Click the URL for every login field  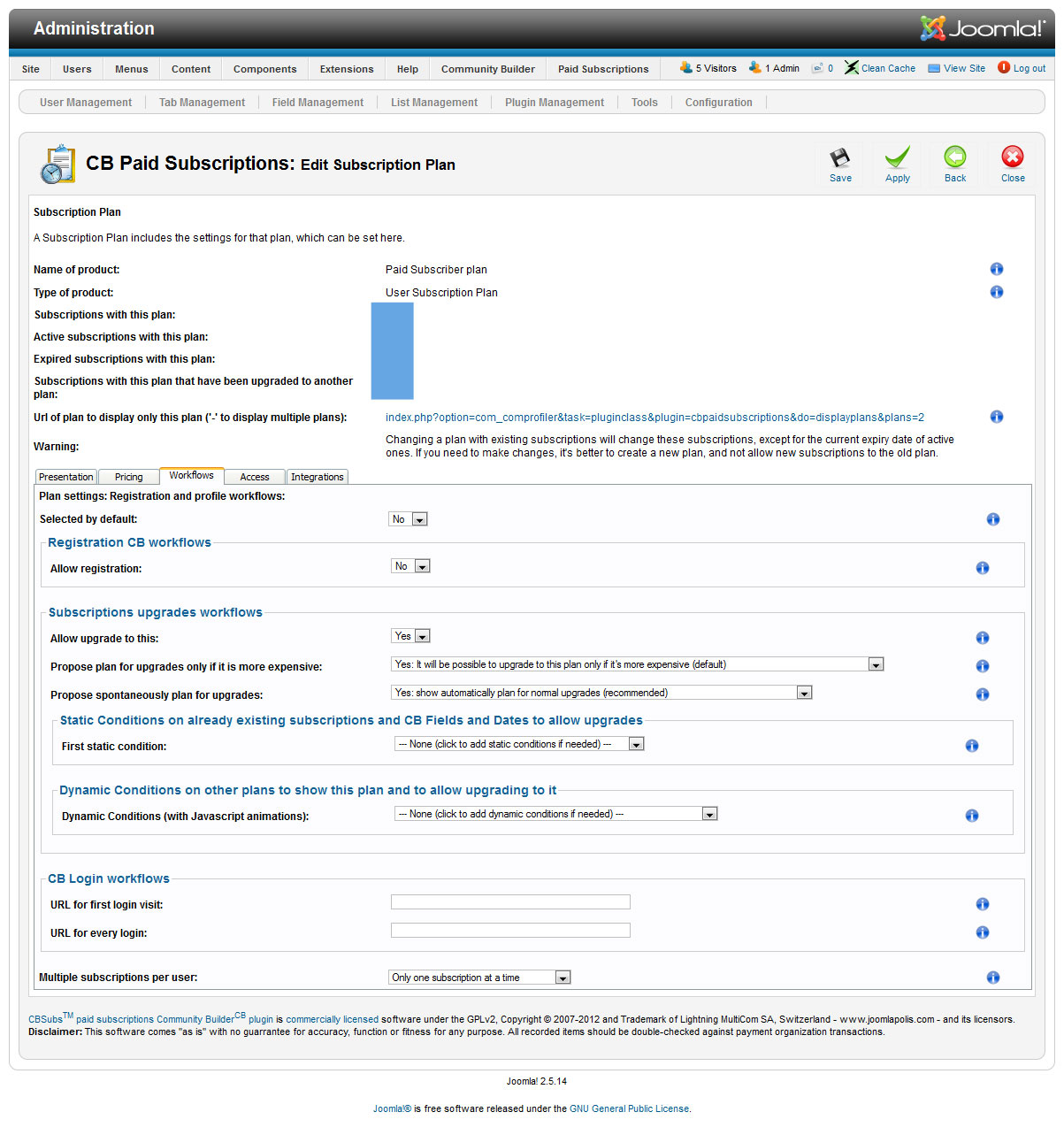[x=510, y=931]
